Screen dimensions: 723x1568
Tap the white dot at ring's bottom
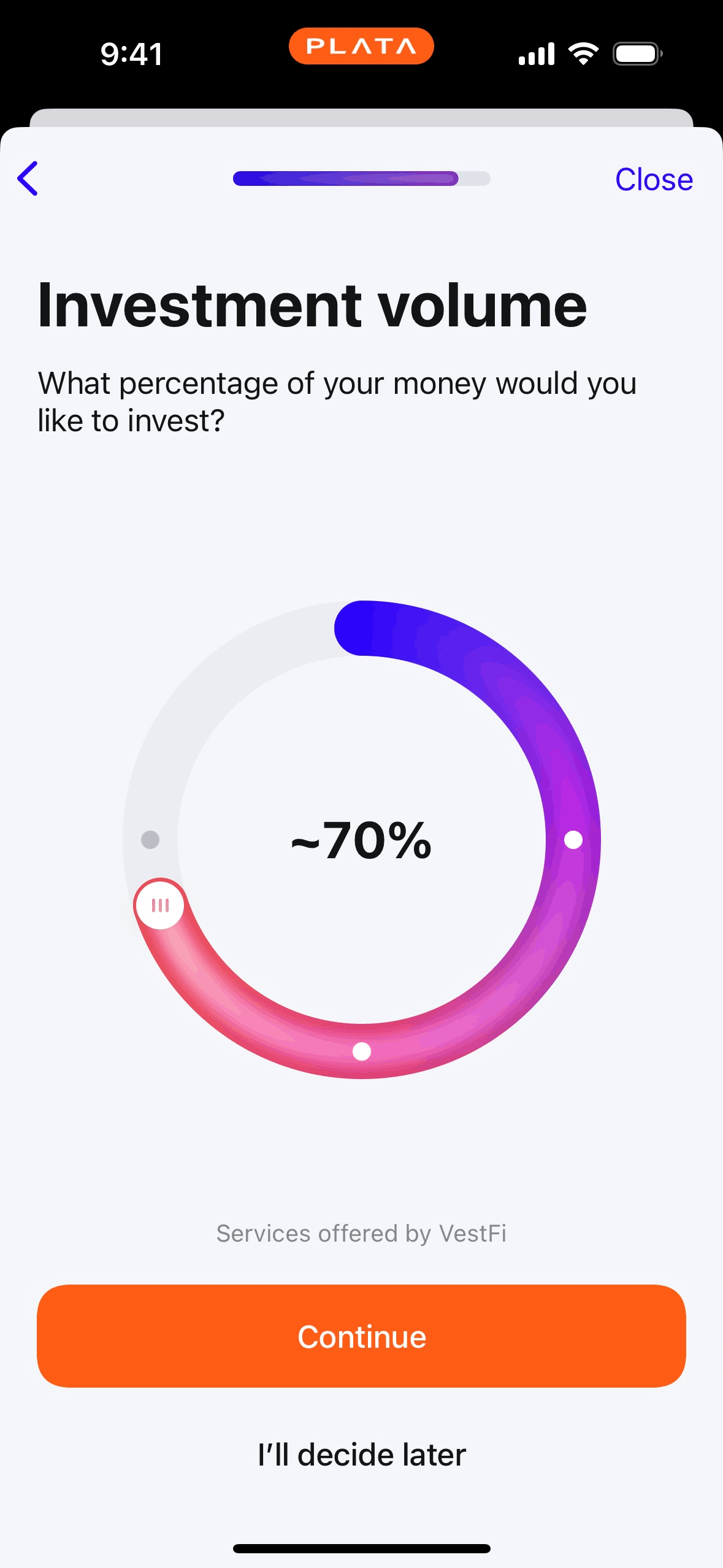(x=362, y=1051)
